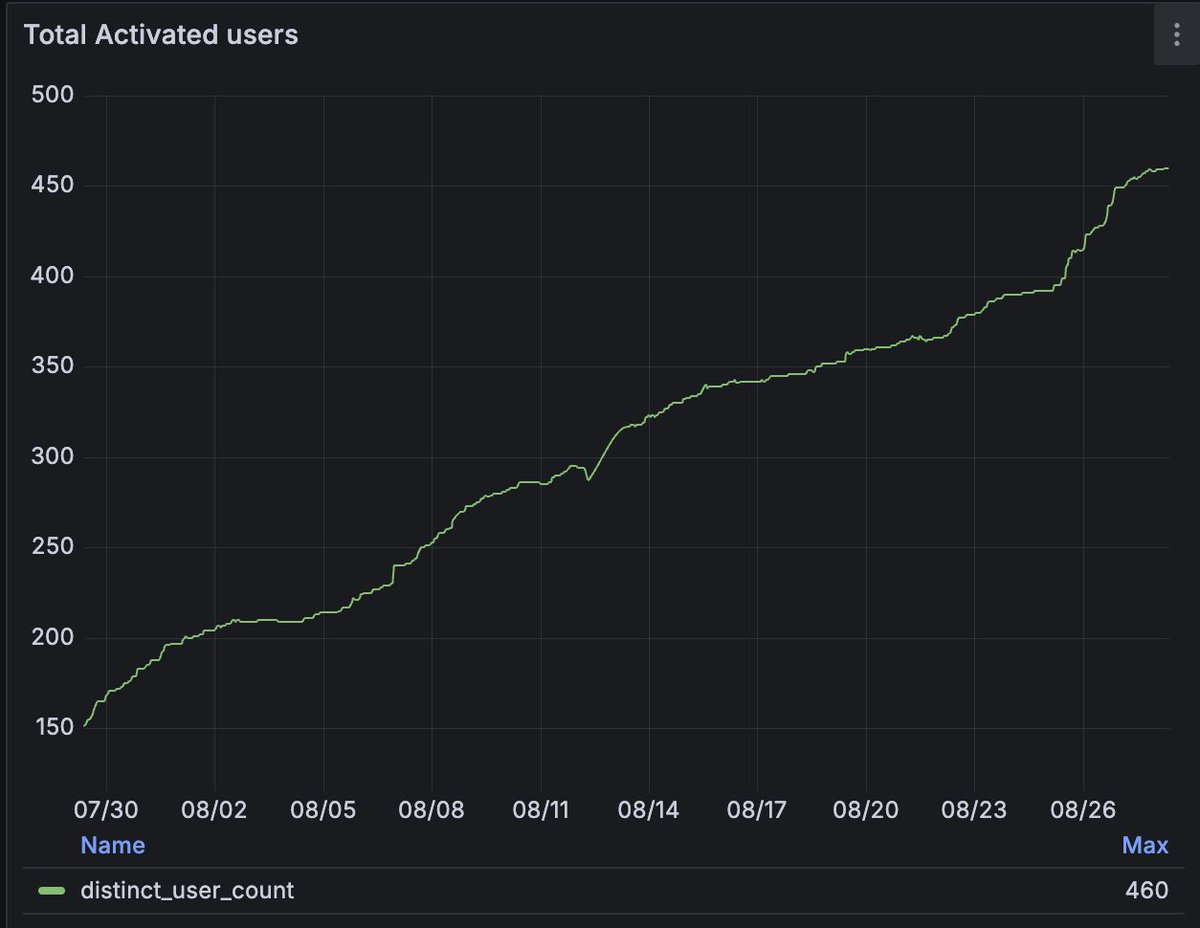This screenshot has height=928, width=1200.
Task: Open the panel three-dot menu
Action: pyautogui.click(x=1176, y=34)
